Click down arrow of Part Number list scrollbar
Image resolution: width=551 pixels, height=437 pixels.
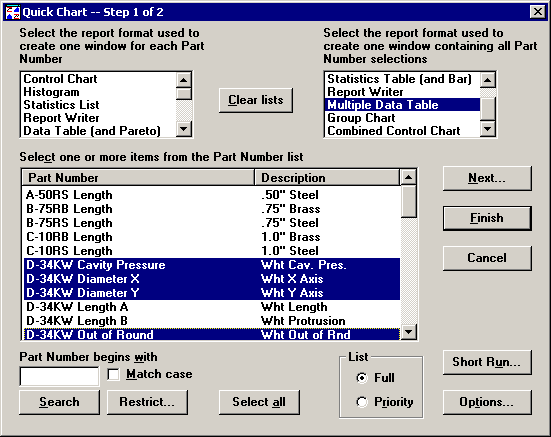pos(408,332)
